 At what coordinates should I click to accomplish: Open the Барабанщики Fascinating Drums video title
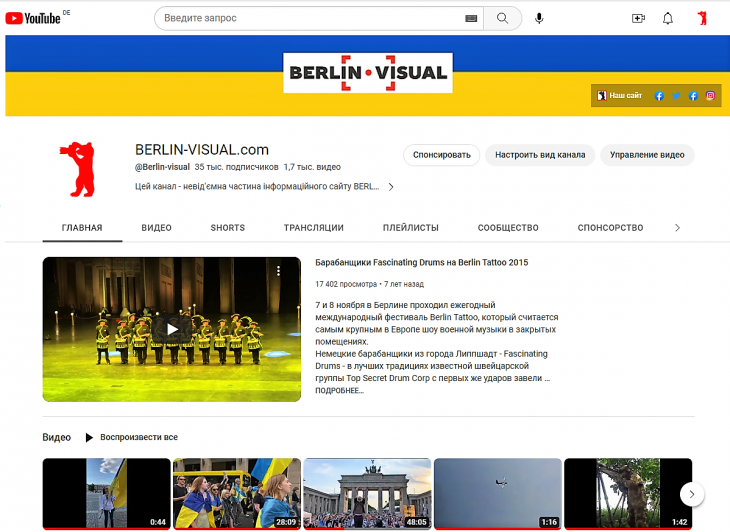[x=422, y=263]
